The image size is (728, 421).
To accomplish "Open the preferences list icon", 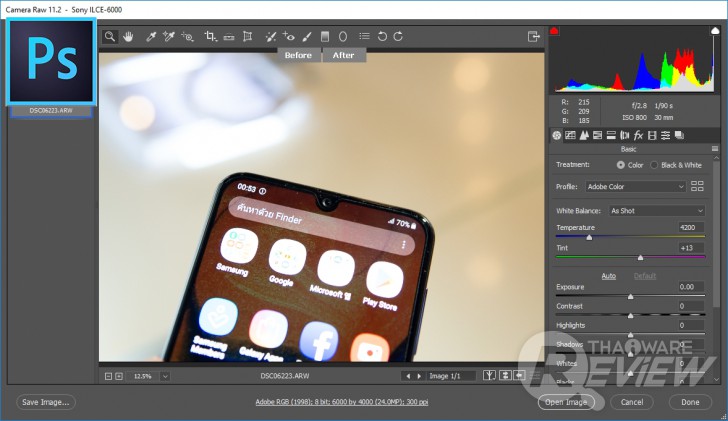I will point(364,36).
